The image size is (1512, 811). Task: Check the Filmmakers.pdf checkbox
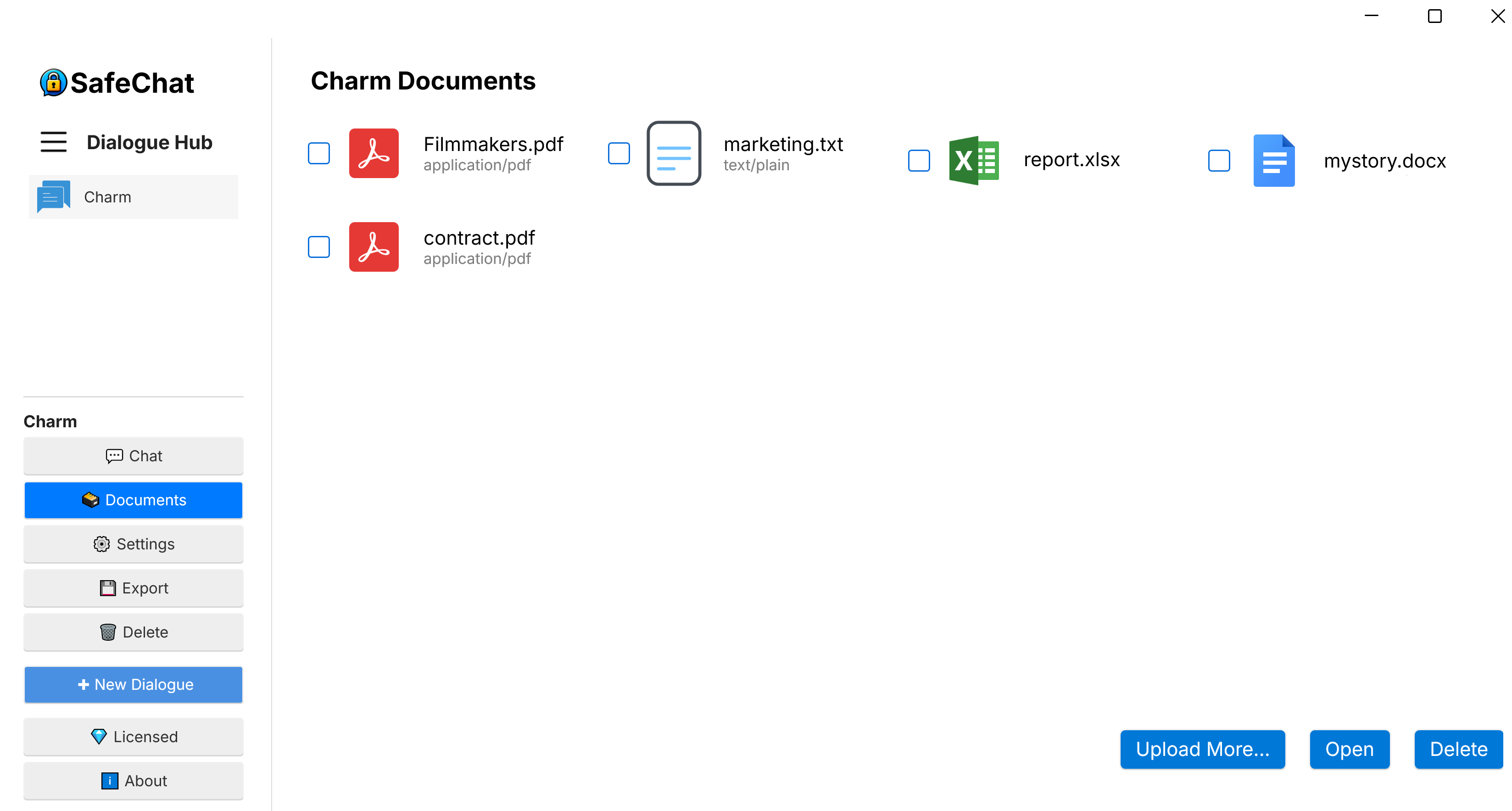[x=319, y=153]
